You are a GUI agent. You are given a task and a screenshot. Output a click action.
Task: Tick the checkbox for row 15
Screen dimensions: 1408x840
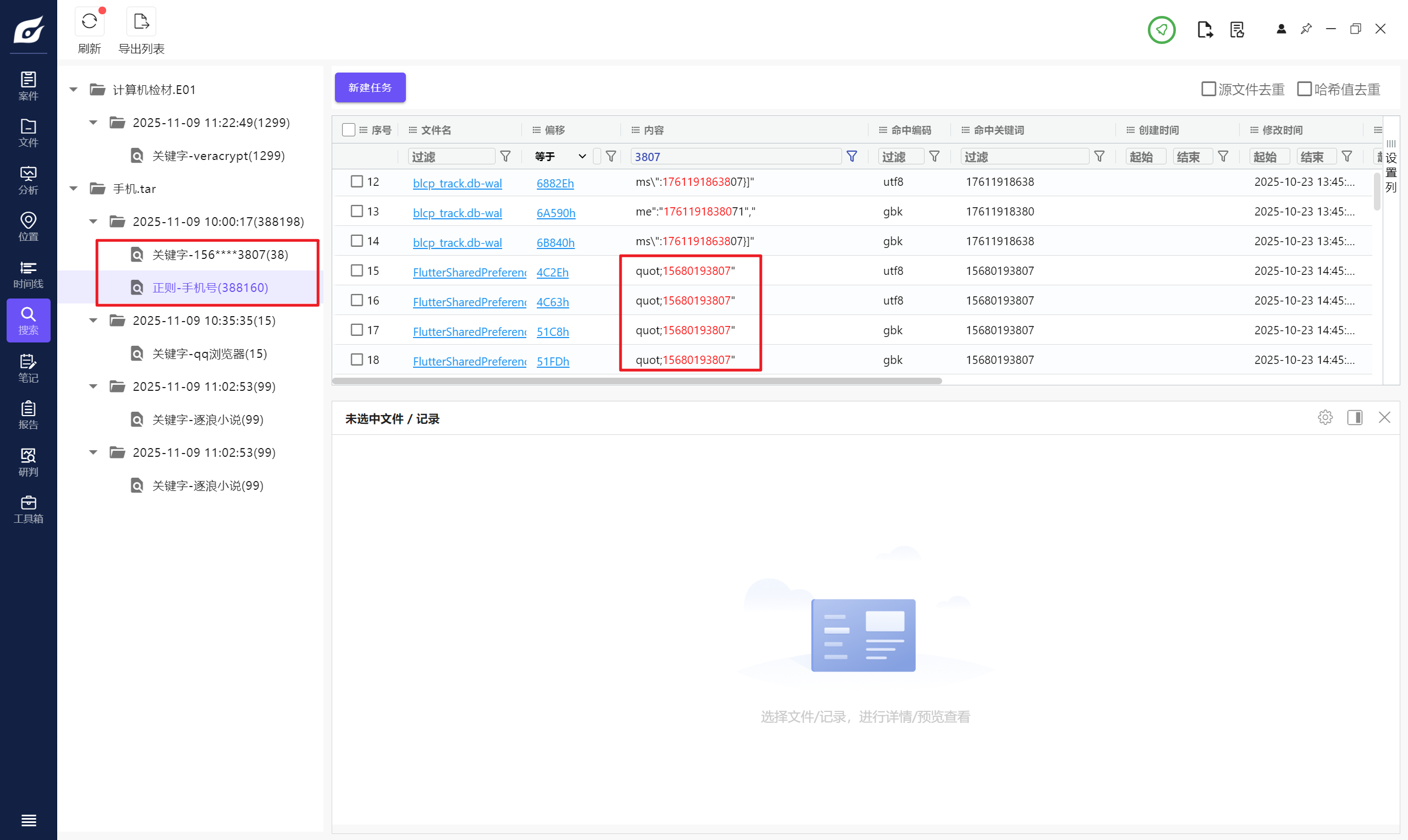click(356, 270)
